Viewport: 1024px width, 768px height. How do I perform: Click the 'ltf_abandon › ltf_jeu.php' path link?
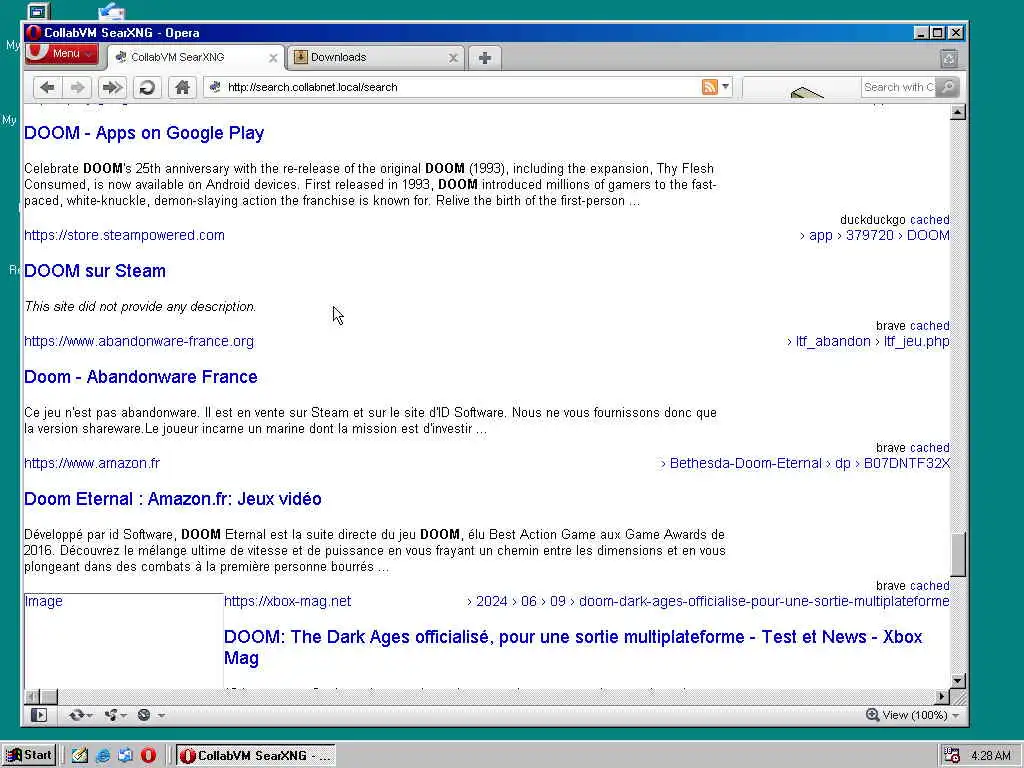coord(868,341)
